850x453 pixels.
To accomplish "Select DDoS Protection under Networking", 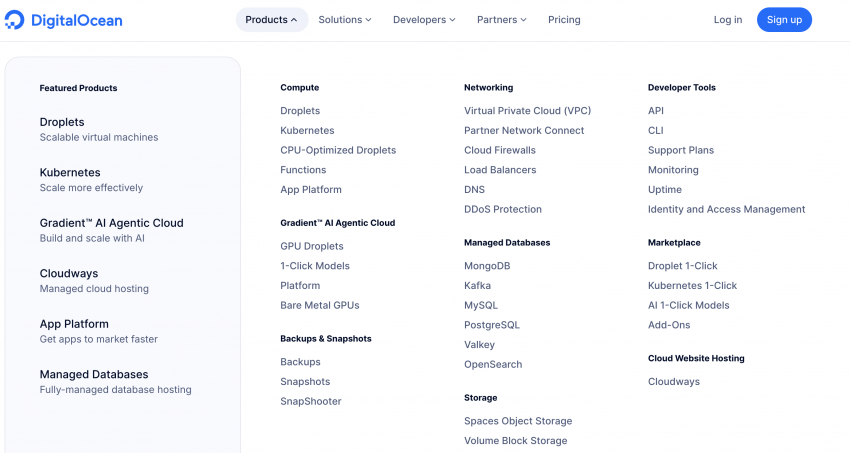I will [x=502, y=209].
